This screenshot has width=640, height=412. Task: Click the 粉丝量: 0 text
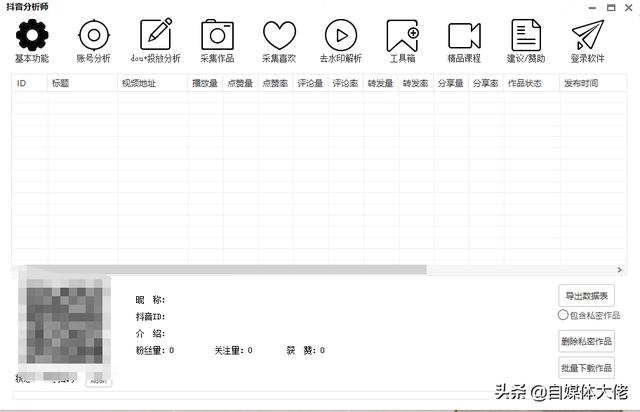(155, 350)
